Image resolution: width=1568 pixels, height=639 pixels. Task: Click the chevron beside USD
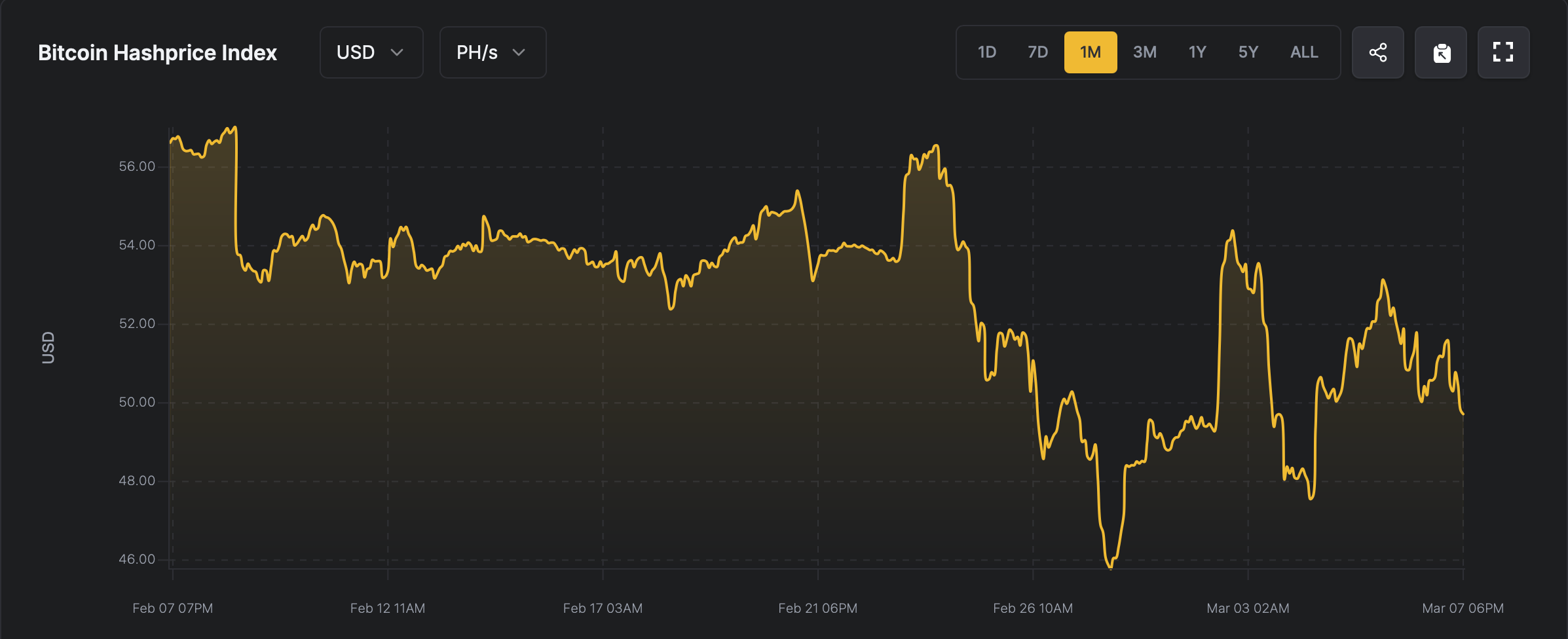coord(398,52)
